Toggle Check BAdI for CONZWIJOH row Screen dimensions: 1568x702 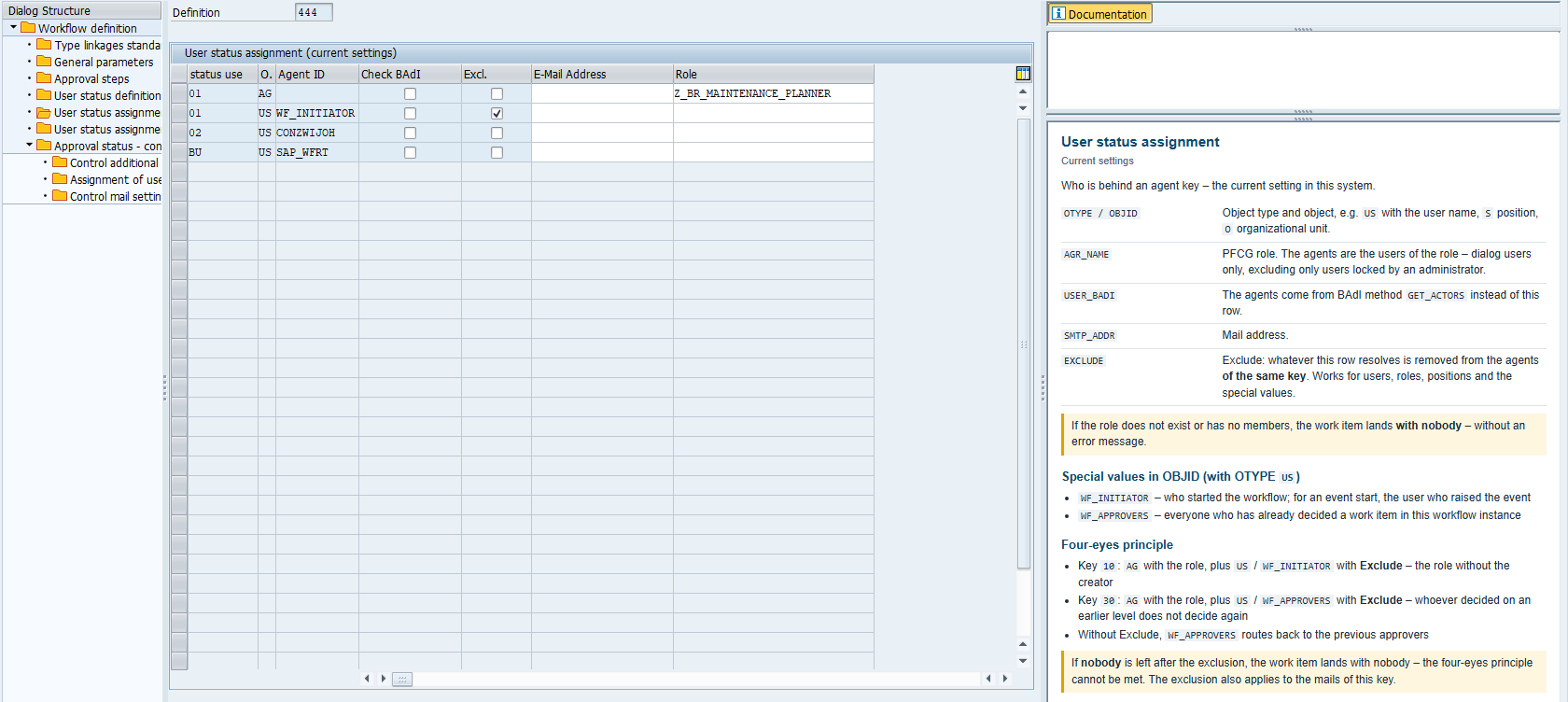(x=410, y=133)
